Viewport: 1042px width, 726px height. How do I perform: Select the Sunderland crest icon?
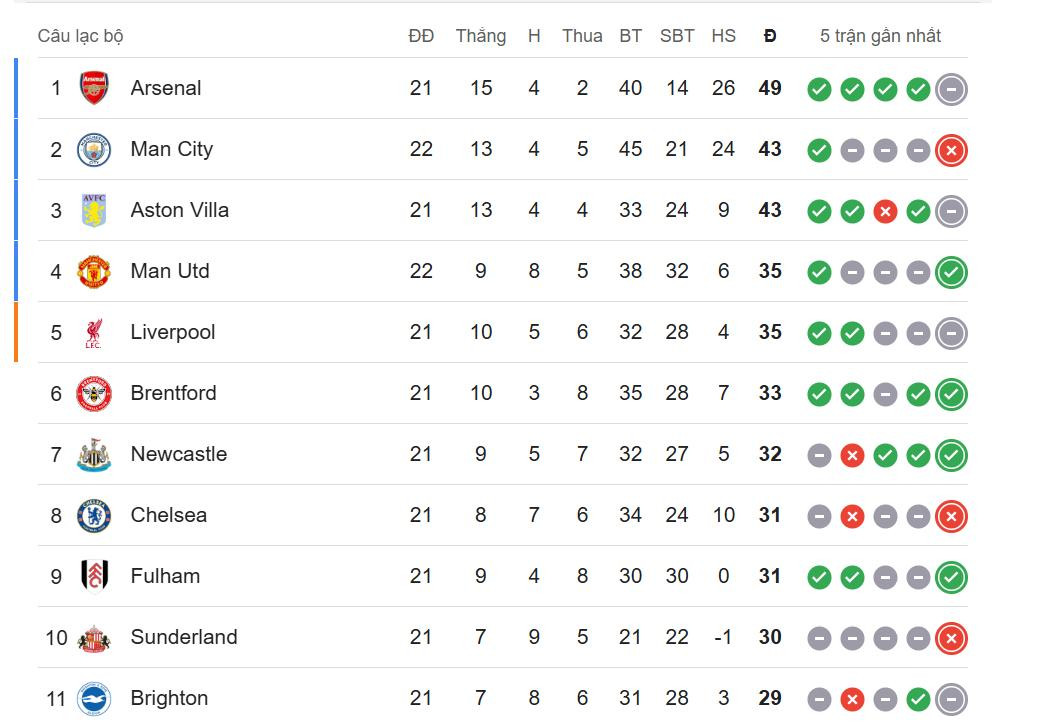(x=94, y=637)
